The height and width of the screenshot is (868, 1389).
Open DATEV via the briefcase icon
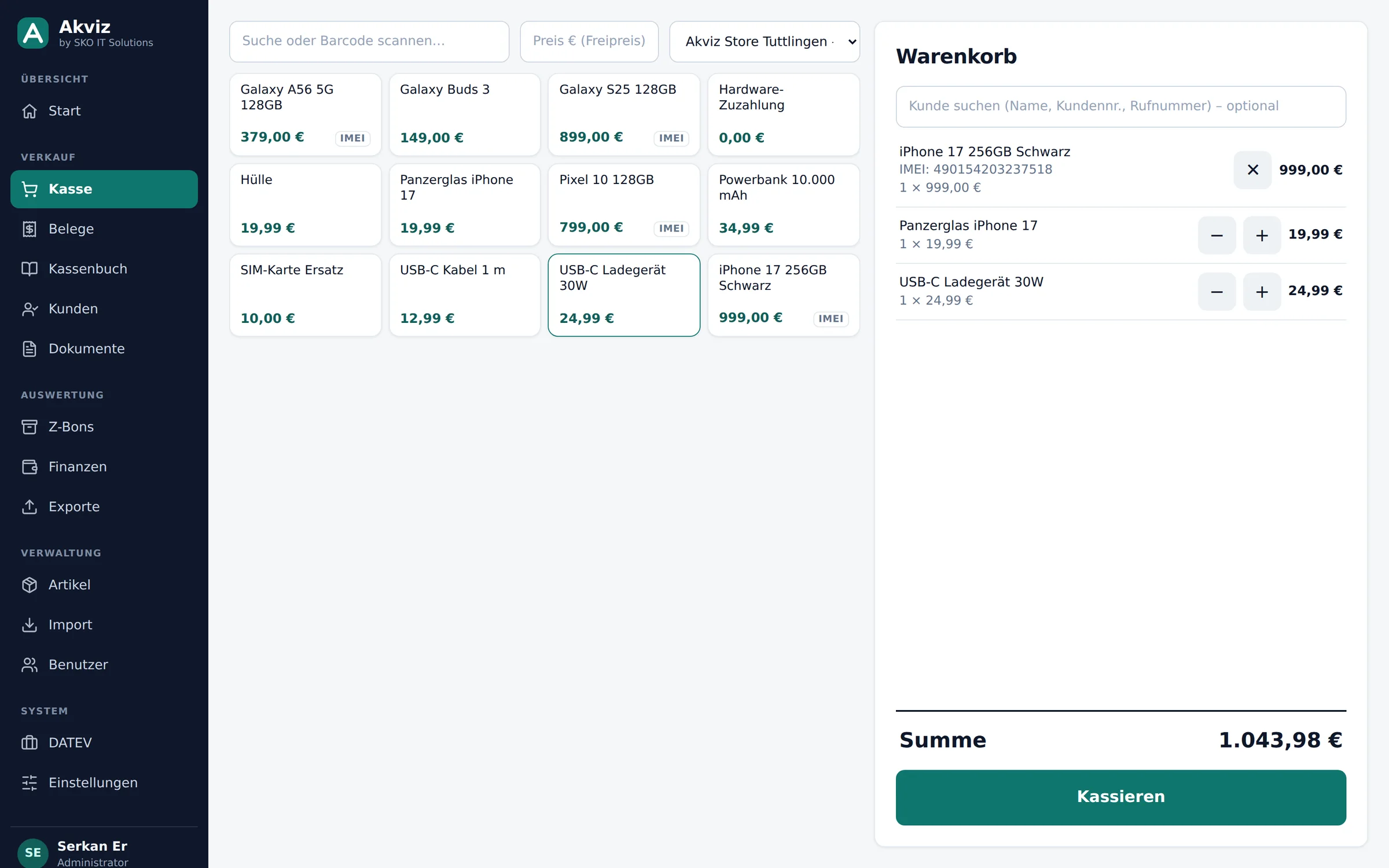click(x=30, y=742)
